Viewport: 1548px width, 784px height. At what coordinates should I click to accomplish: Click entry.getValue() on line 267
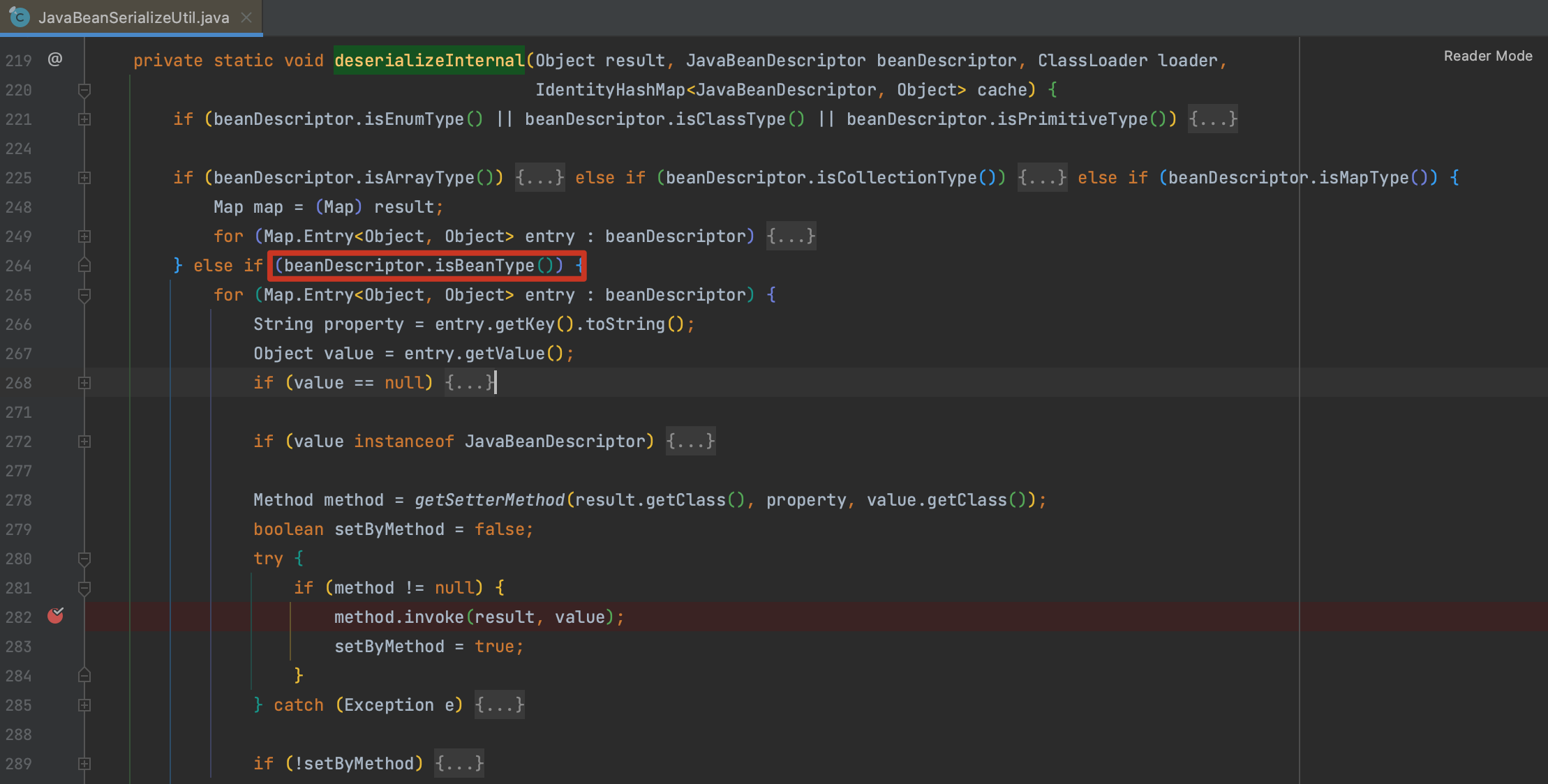coord(484,354)
